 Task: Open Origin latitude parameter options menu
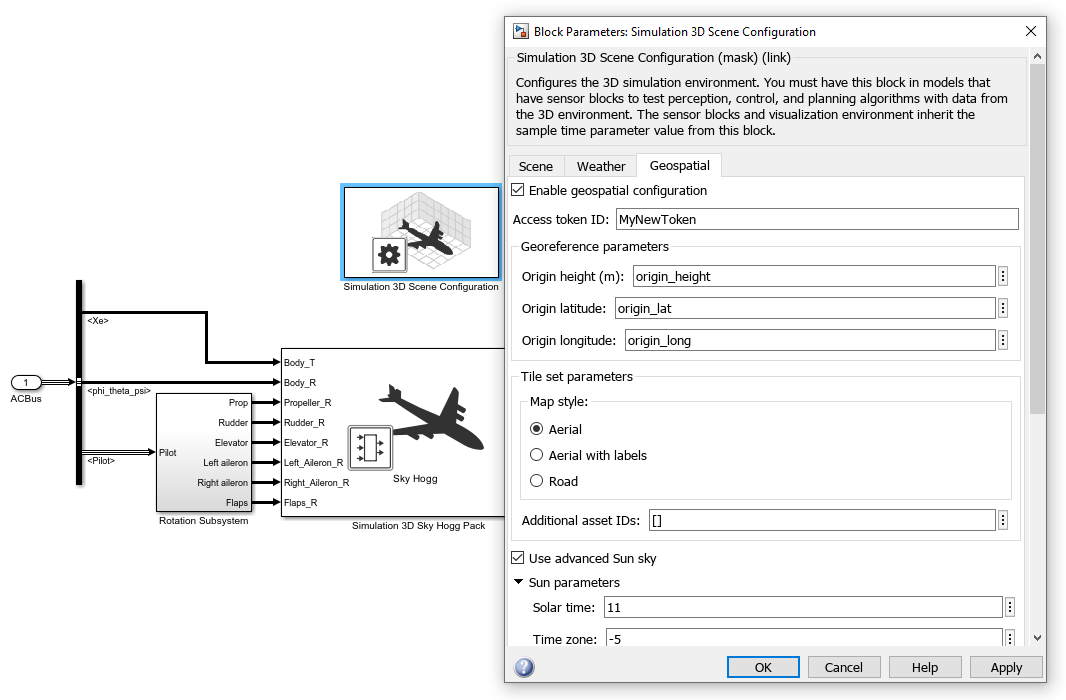point(1002,308)
